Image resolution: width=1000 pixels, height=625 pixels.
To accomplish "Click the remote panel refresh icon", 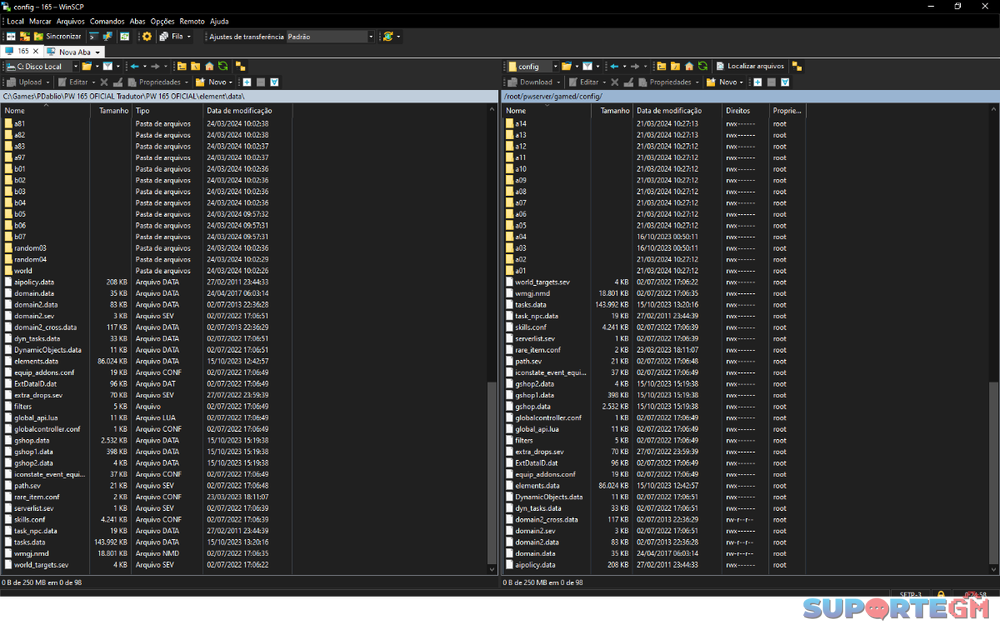I will click(x=702, y=67).
